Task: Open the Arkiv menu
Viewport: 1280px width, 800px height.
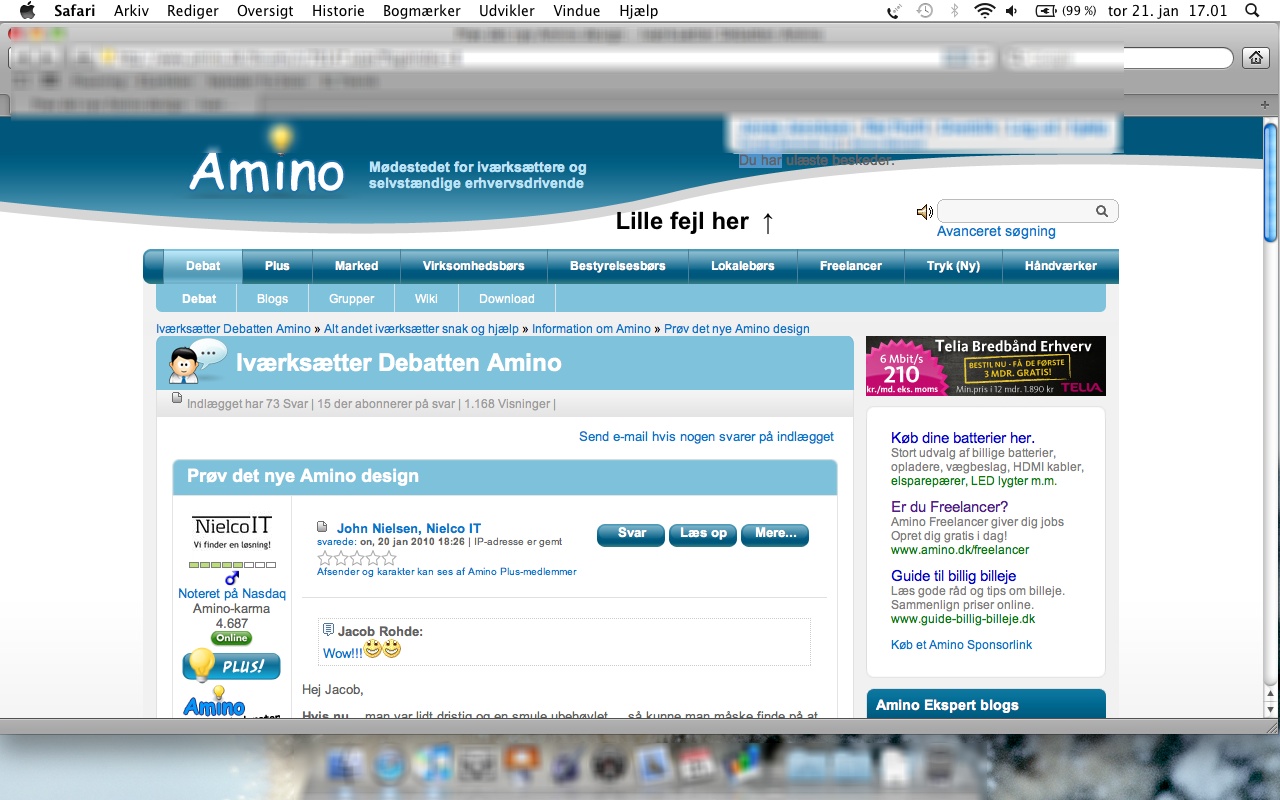Action: pyautogui.click(x=132, y=11)
